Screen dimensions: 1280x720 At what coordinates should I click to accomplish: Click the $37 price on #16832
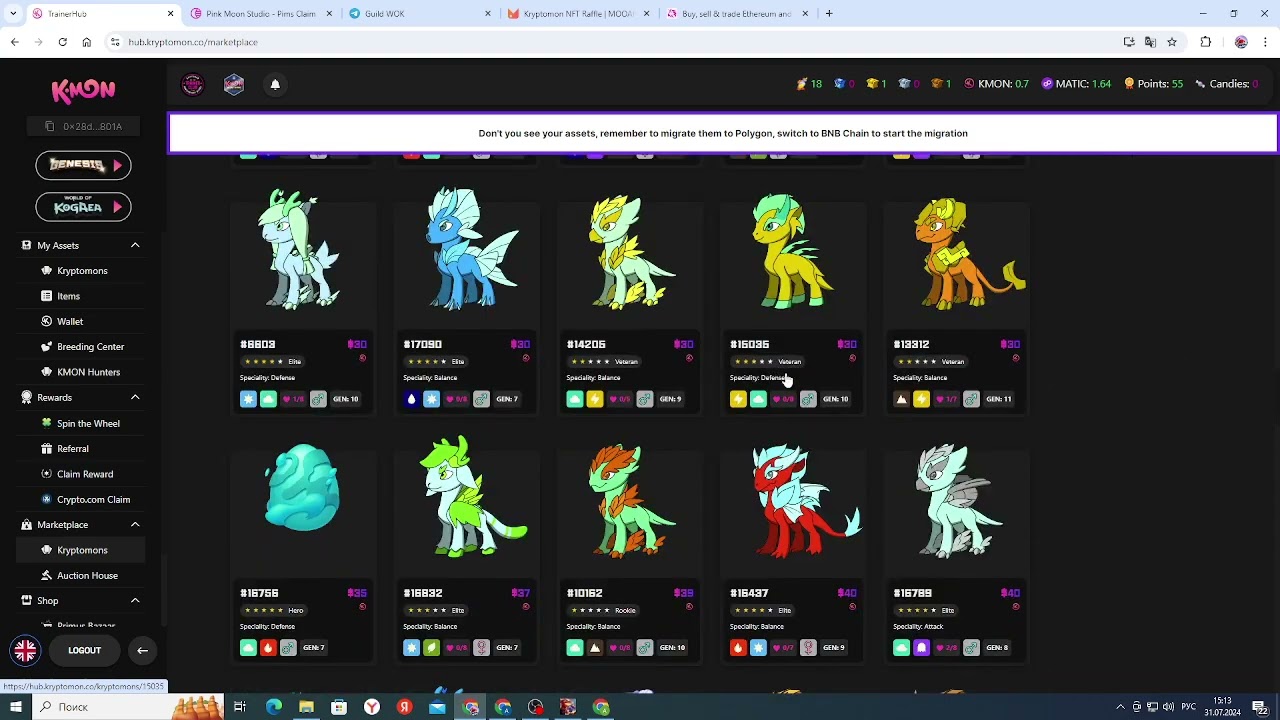520,593
